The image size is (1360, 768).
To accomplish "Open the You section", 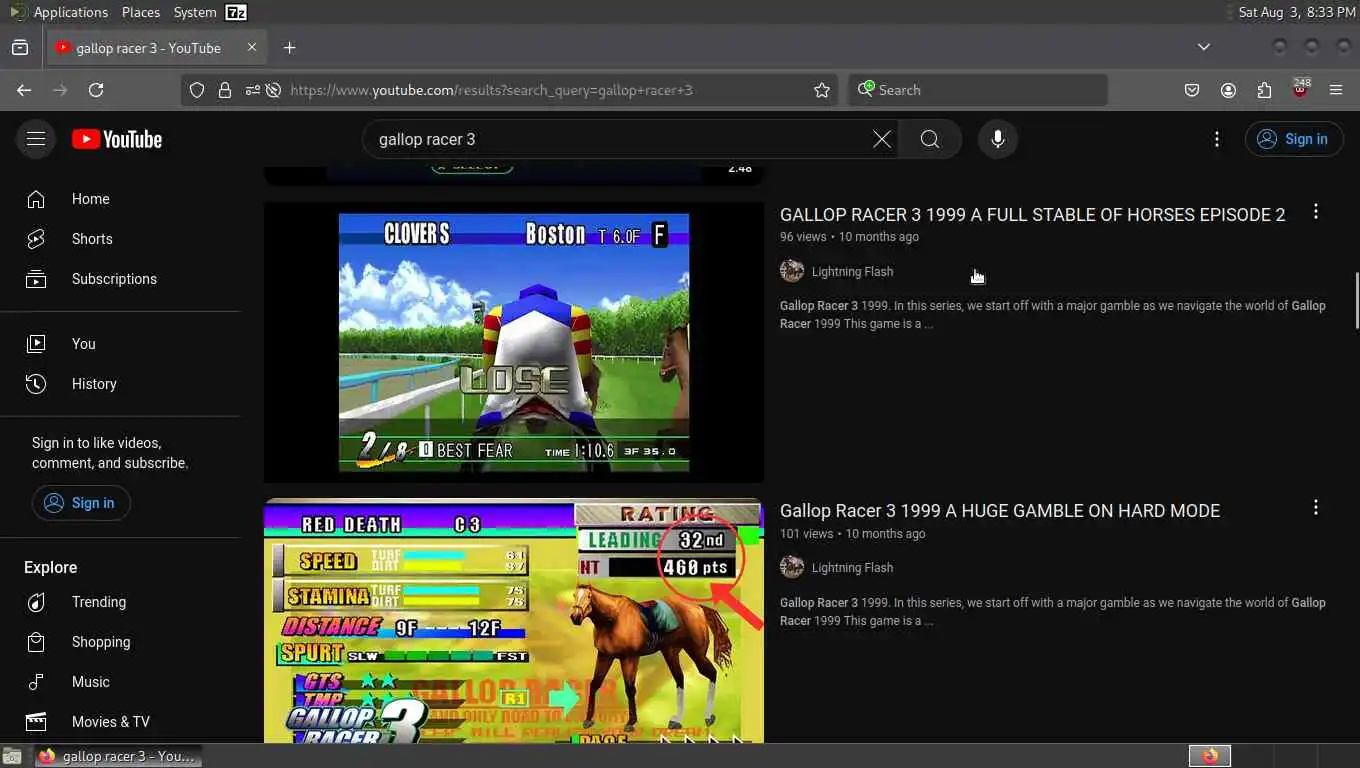I will 120,344.
